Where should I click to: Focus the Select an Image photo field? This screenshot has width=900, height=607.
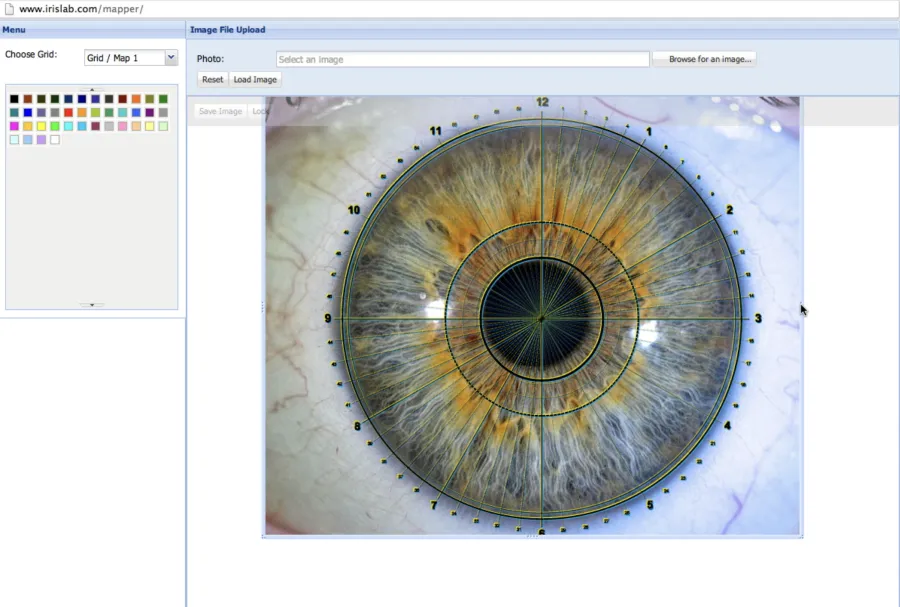[x=463, y=59]
